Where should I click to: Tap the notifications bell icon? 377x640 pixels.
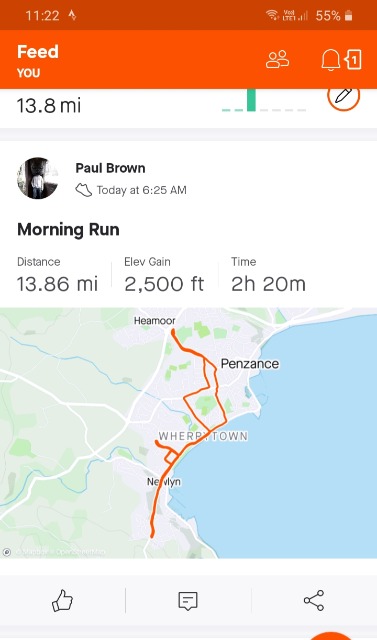pyautogui.click(x=330, y=60)
